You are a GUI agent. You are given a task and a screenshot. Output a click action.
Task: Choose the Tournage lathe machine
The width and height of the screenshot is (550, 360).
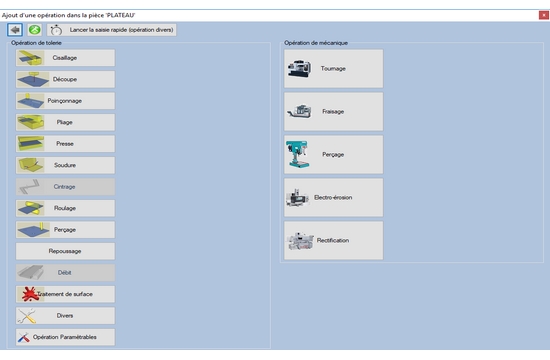pyautogui.click(x=334, y=68)
